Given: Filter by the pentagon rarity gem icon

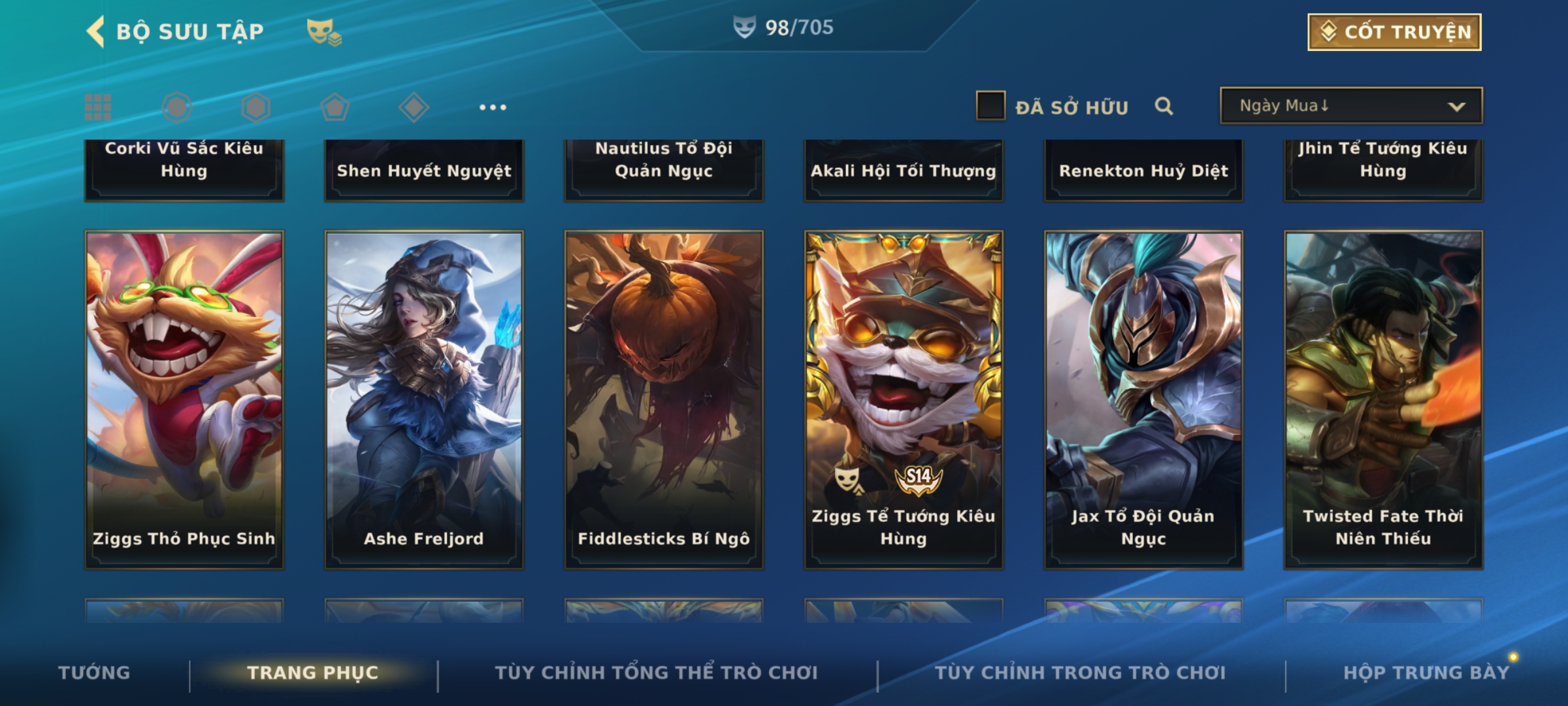Looking at the screenshot, I should pyautogui.click(x=335, y=107).
